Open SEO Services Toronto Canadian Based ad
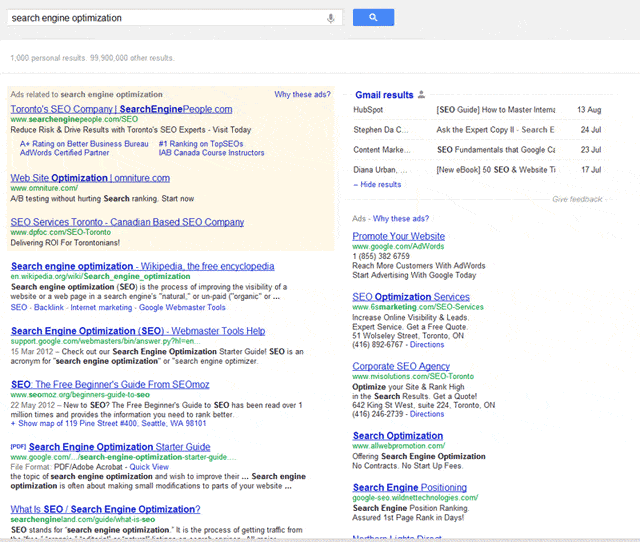 point(127,222)
